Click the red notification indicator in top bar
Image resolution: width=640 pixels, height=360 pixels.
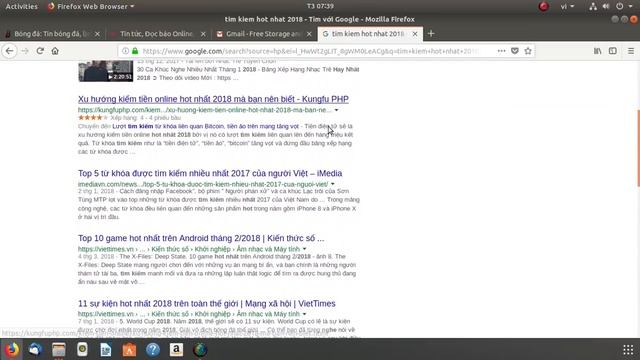pyautogui.click(x=543, y=6)
